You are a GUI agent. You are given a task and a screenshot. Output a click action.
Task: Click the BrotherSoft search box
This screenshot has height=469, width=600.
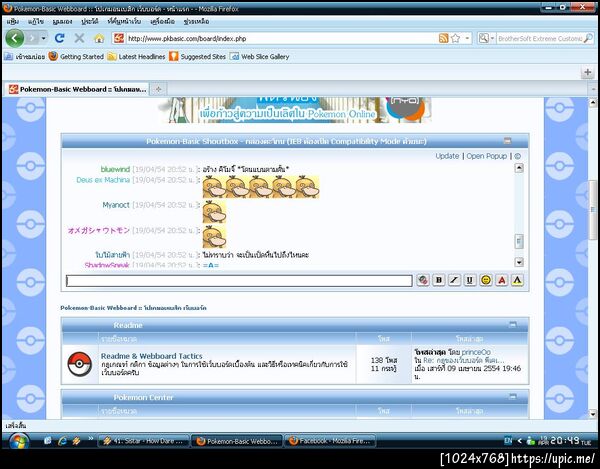pyautogui.click(x=540, y=38)
